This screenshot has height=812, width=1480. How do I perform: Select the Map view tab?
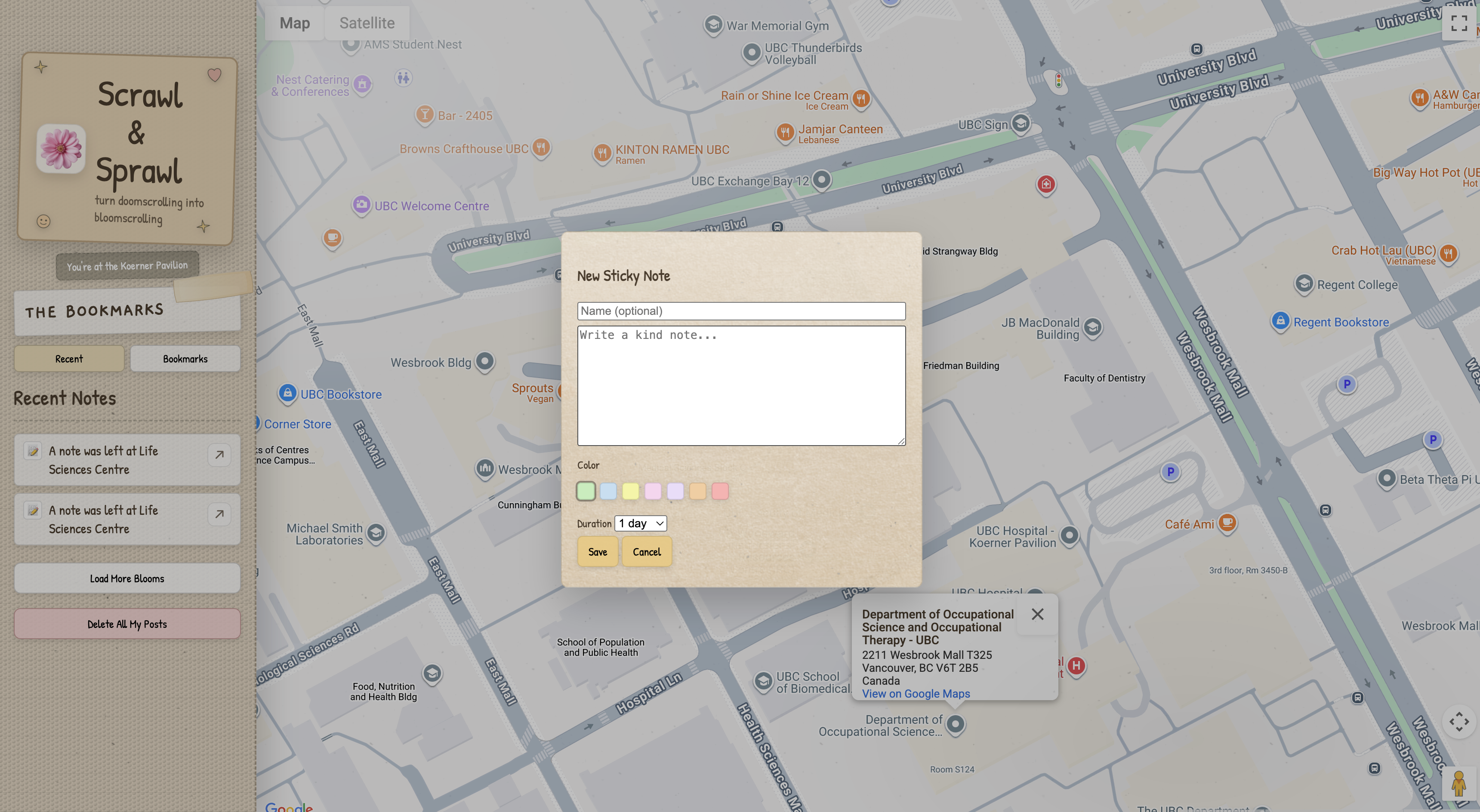click(x=294, y=23)
